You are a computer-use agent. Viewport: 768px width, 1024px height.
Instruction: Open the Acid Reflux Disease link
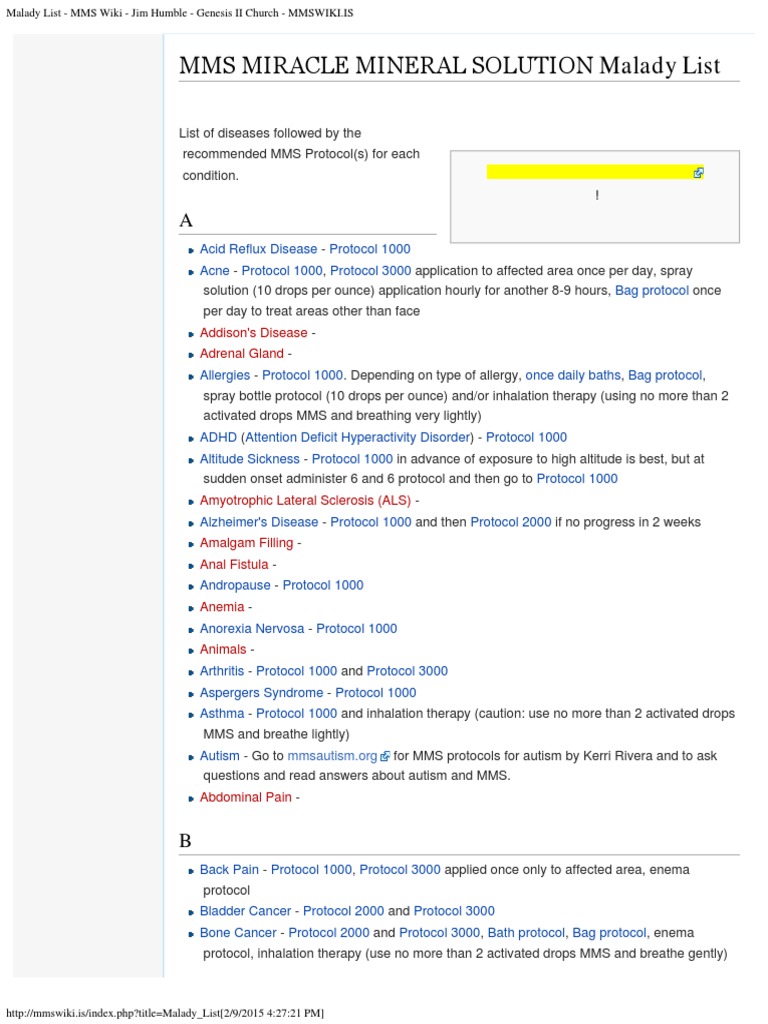tap(259, 249)
